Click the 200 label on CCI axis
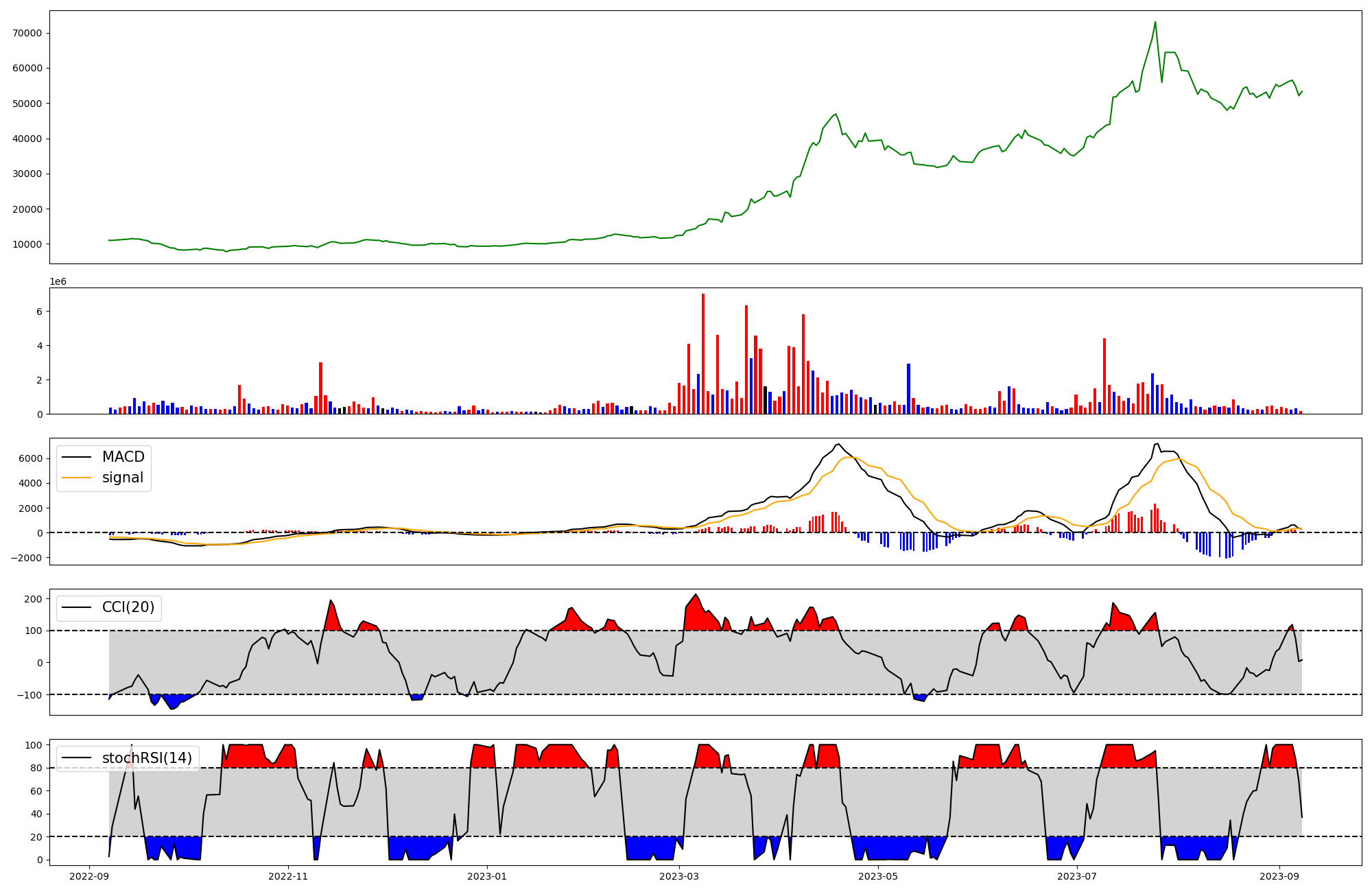The image size is (1372, 892). (34, 599)
